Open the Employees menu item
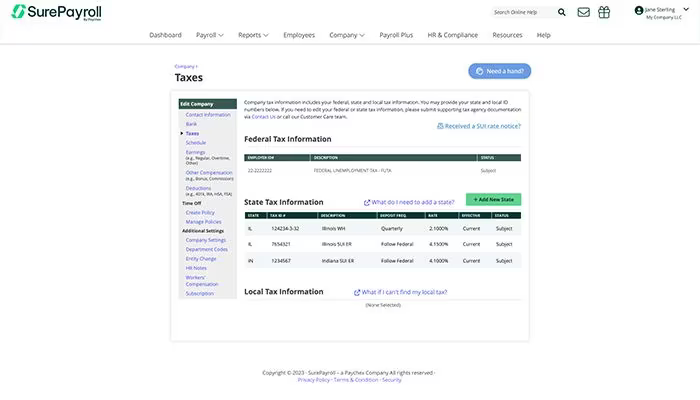This screenshot has height=400, width=700. 299,35
